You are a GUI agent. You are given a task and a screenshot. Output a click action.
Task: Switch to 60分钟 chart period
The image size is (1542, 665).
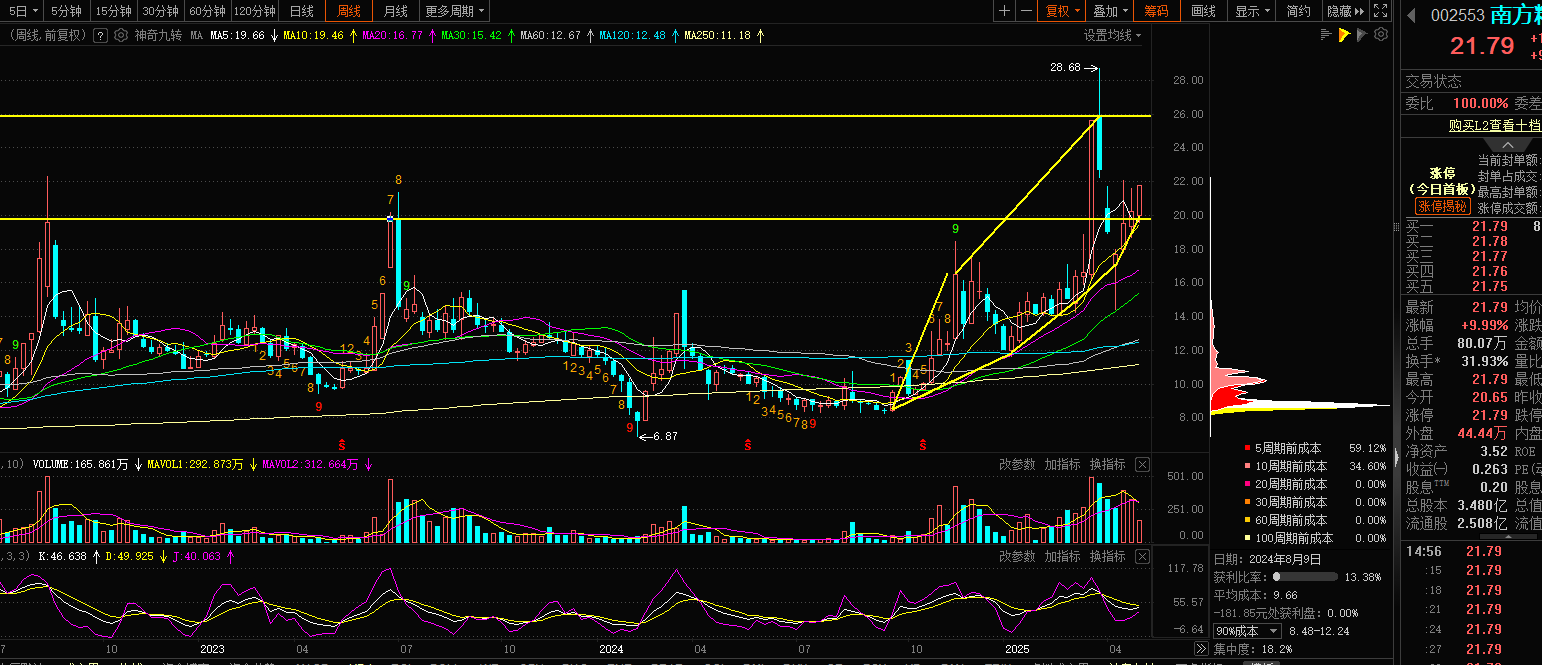coord(207,11)
